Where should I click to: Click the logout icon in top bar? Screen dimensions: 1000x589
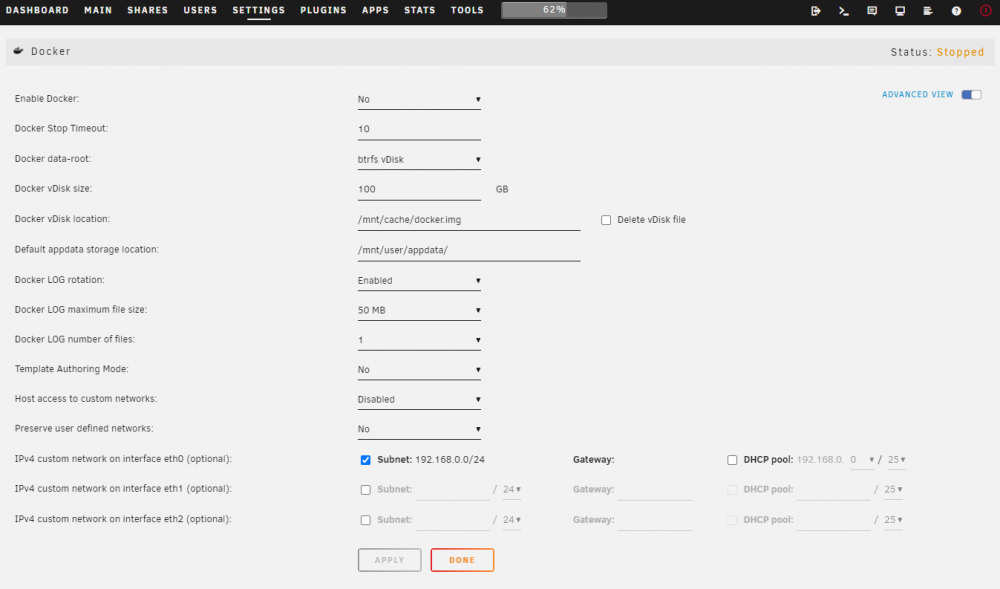pyautogui.click(x=816, y=11)
